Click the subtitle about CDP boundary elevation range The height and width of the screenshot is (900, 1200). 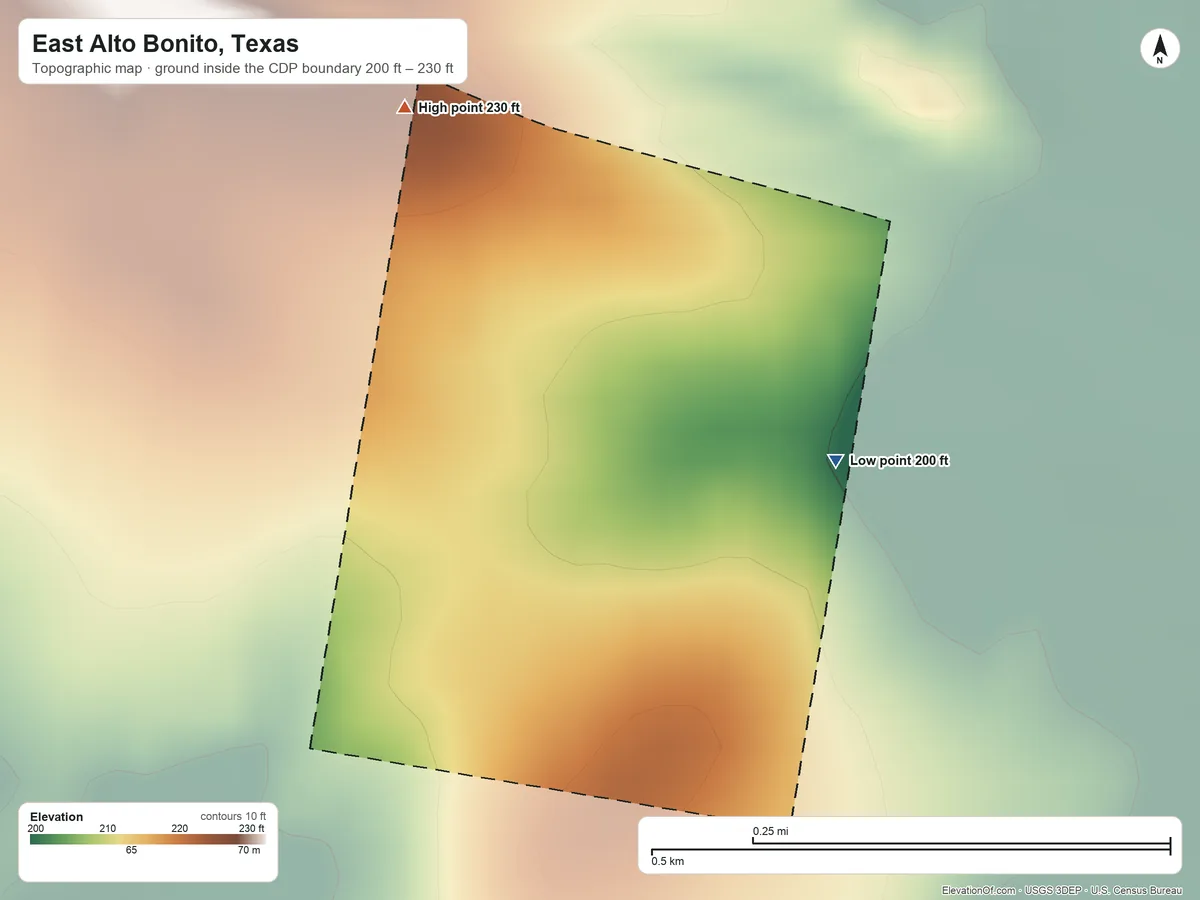tap(243, 69)
